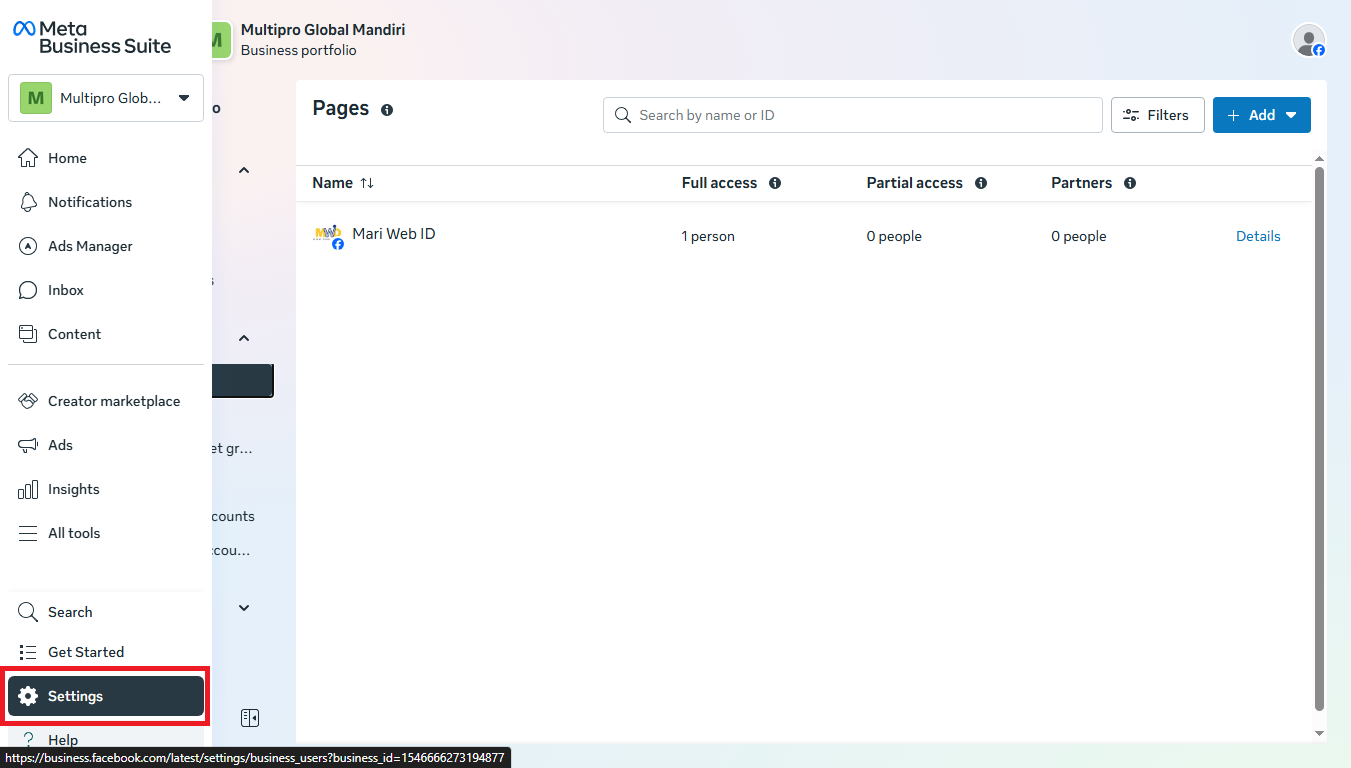
Task: Click the Partial access info icon
Action: (981, 183)
